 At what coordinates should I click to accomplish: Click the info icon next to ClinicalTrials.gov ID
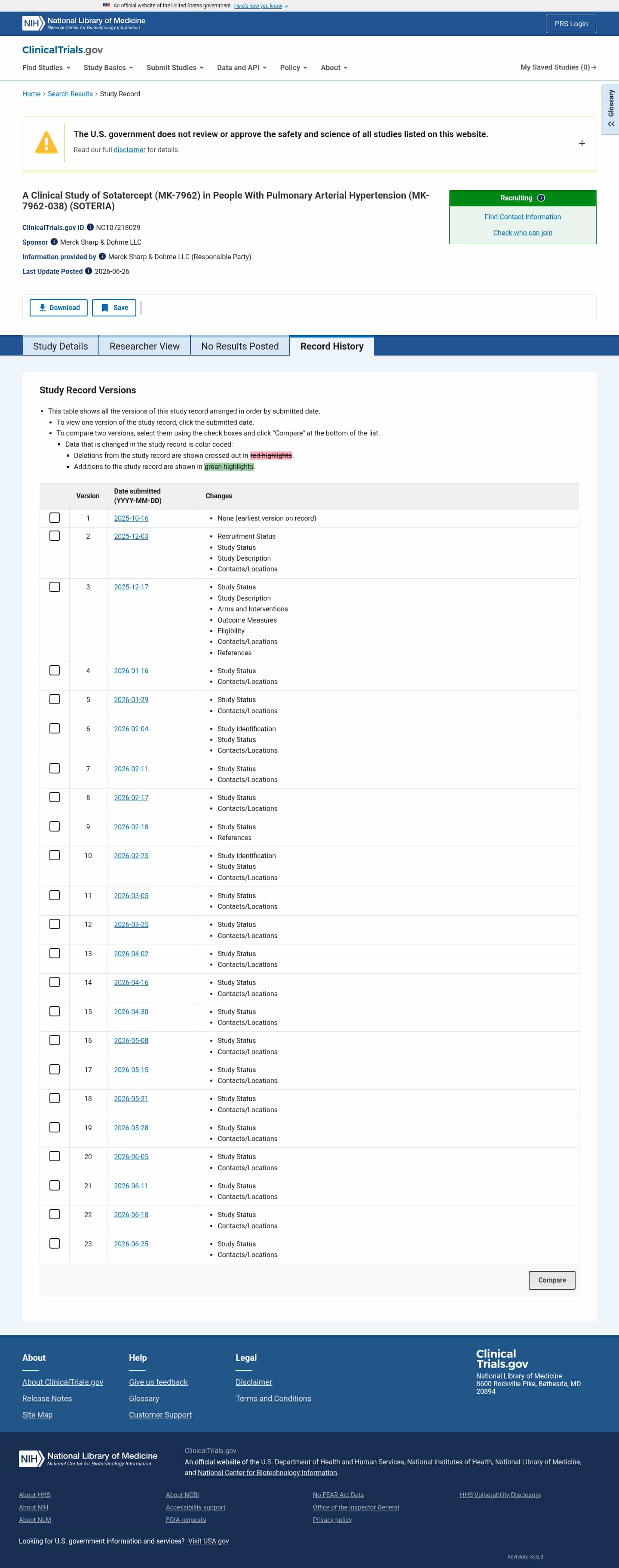click(90, 227)
